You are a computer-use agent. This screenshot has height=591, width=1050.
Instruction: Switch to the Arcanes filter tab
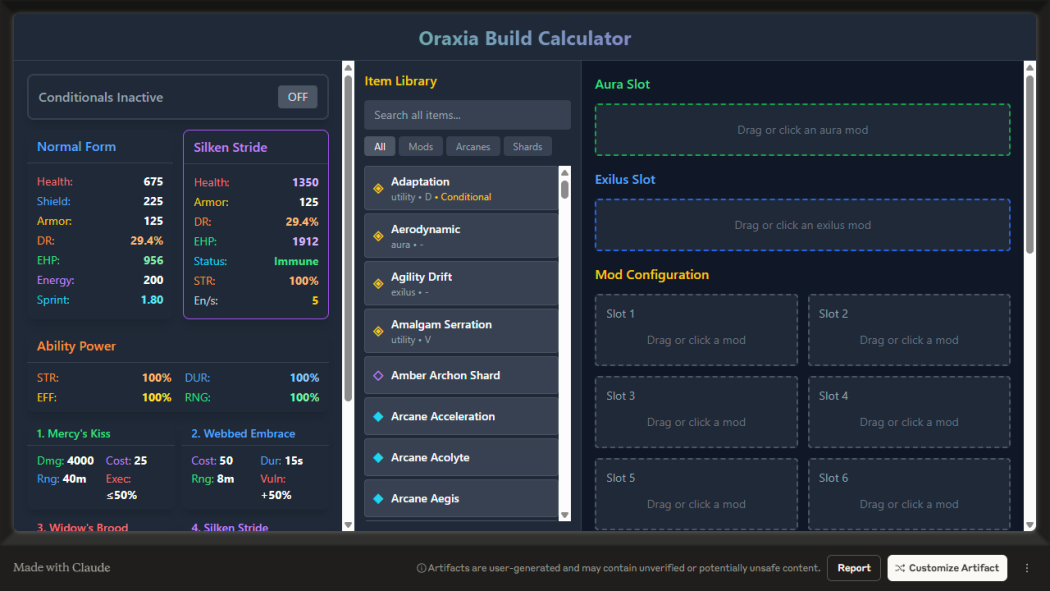pos(473,147)
